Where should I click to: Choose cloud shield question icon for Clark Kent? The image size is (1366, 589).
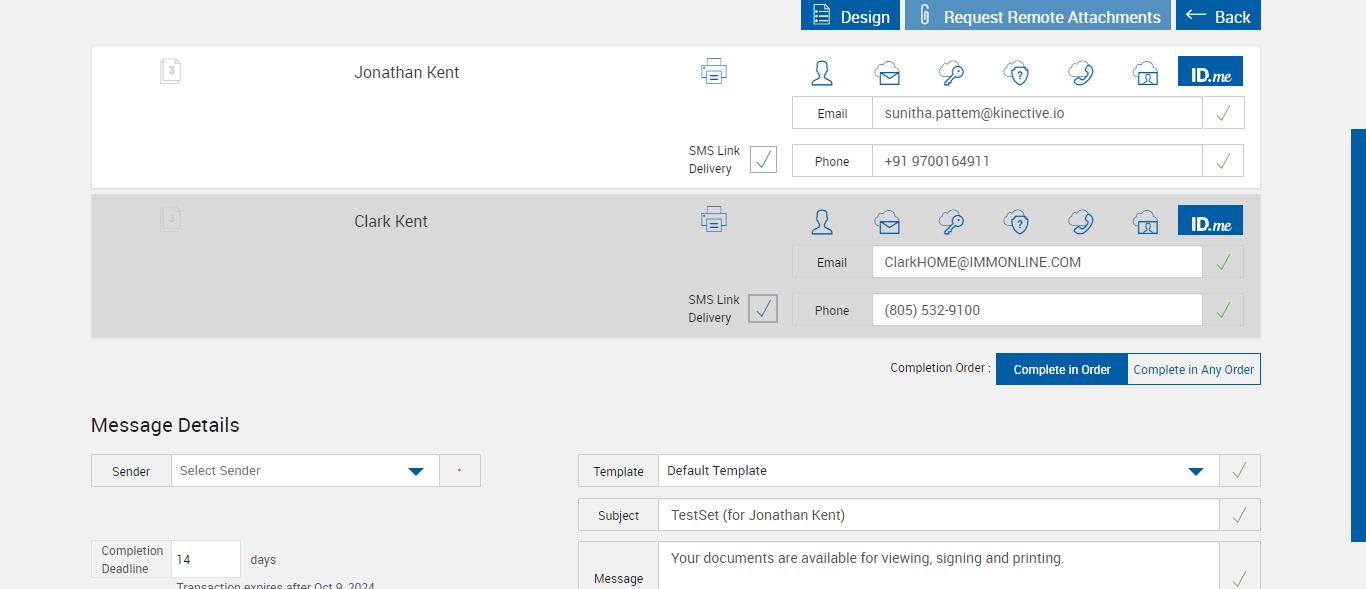[1016, 222]
